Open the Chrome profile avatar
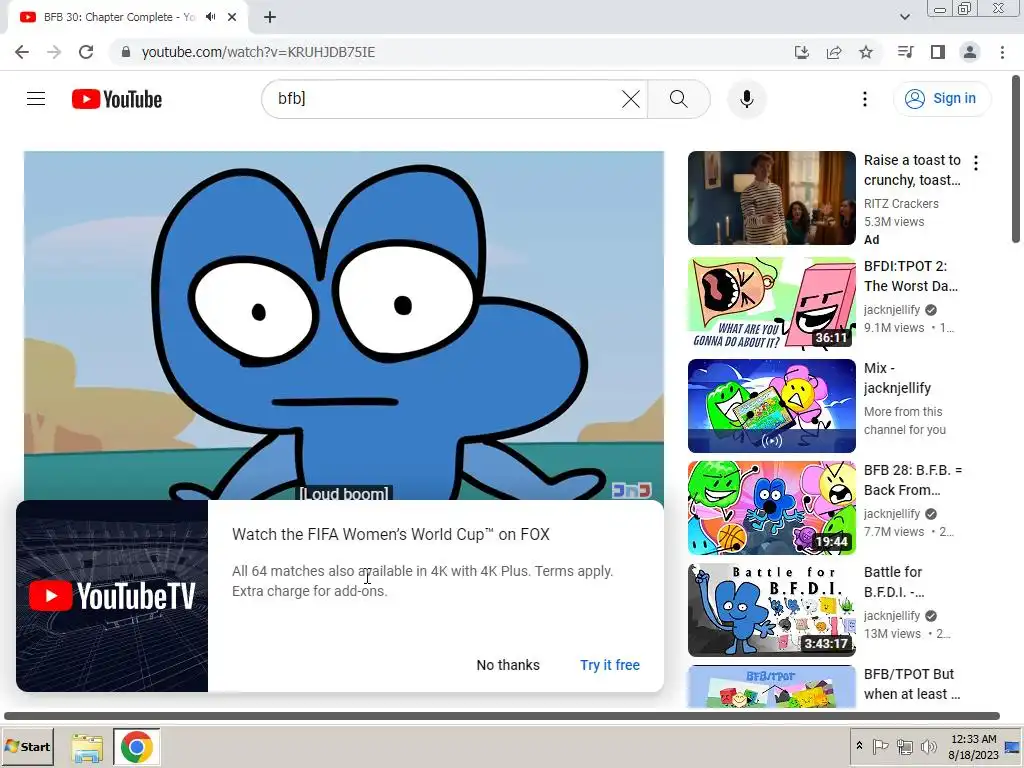This screenshot has height=768, width=1024. [970, 52]
